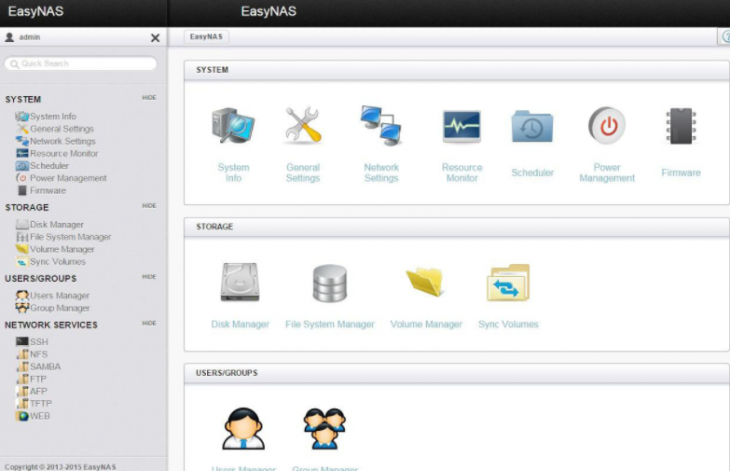
Task: Open General Settings wrench and screwdriver icon
Action: coord(303,125)
